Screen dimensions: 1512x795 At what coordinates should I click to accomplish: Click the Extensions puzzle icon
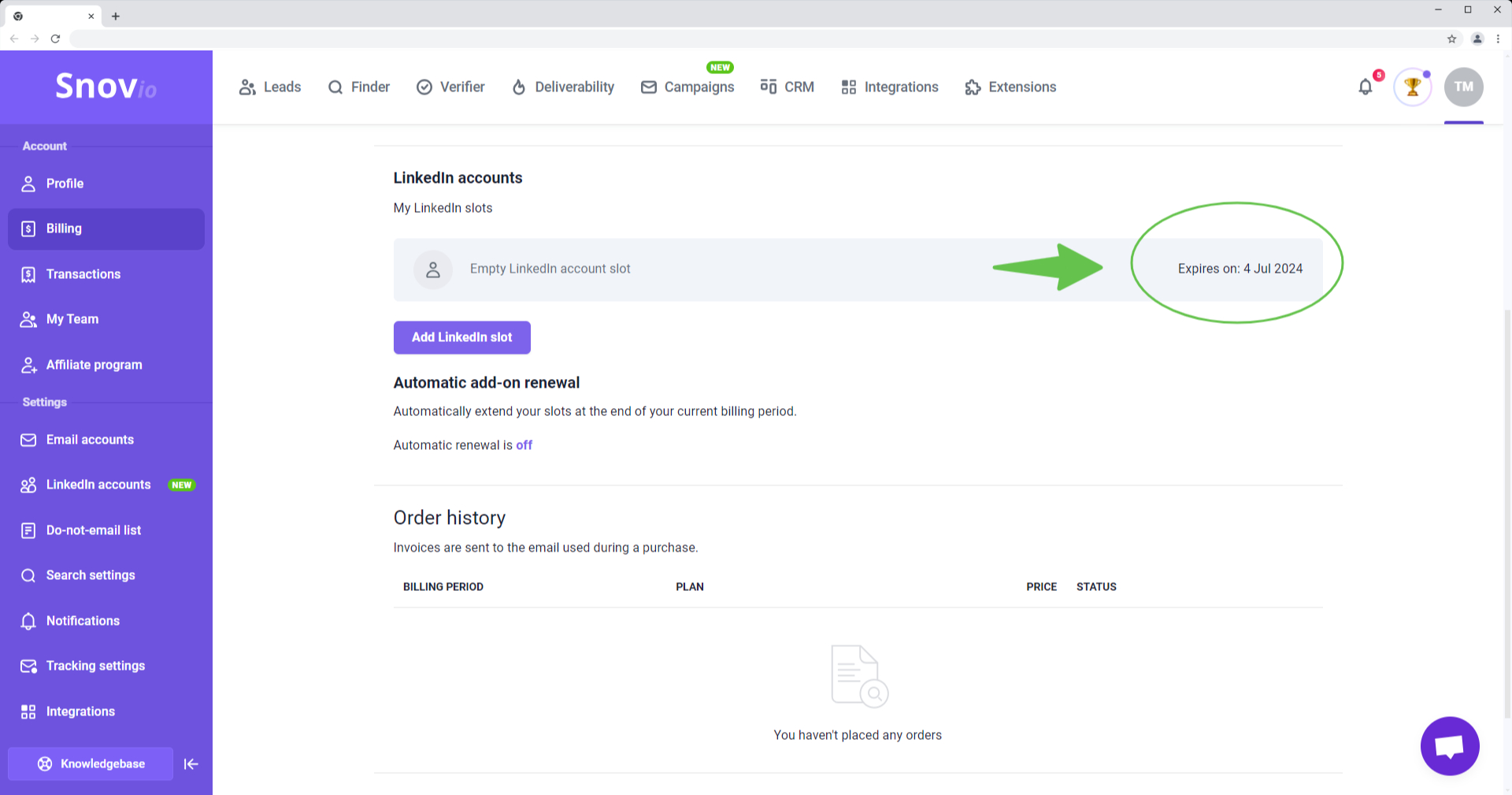[973, 87]
